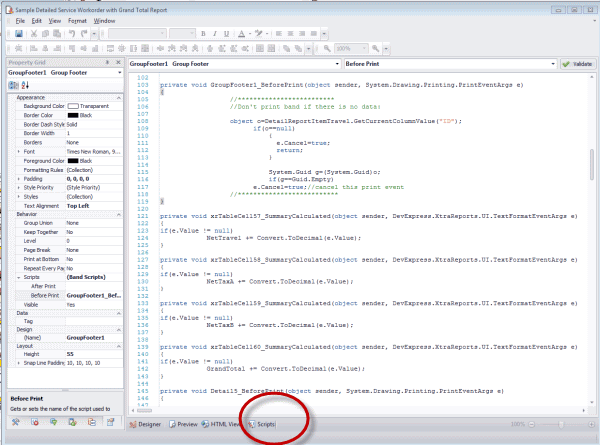Switch to HTML View tab
Screen dimensions: 600x445
pos(221,424)
